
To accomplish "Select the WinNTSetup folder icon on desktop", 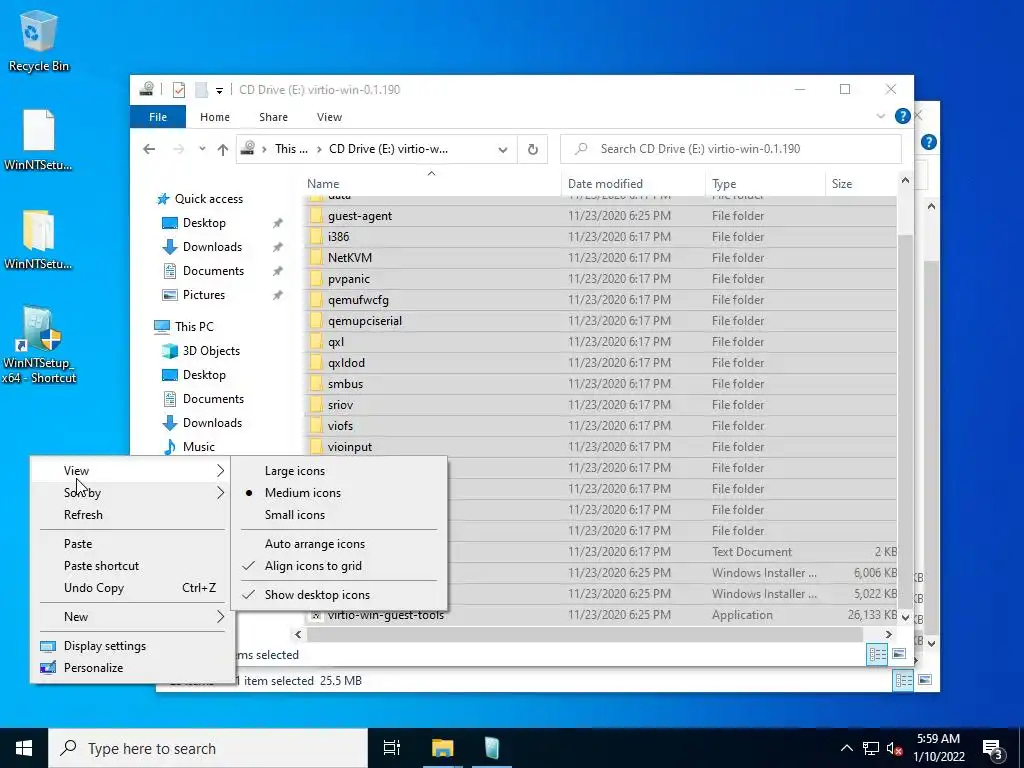I will (x=38, y=240).
